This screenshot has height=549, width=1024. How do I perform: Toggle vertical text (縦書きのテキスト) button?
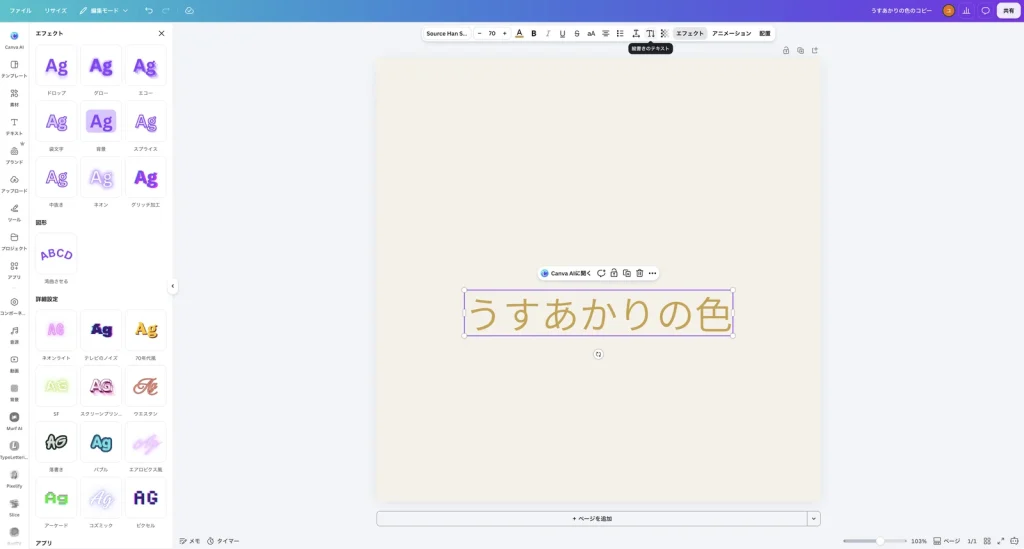coord(650,33)
